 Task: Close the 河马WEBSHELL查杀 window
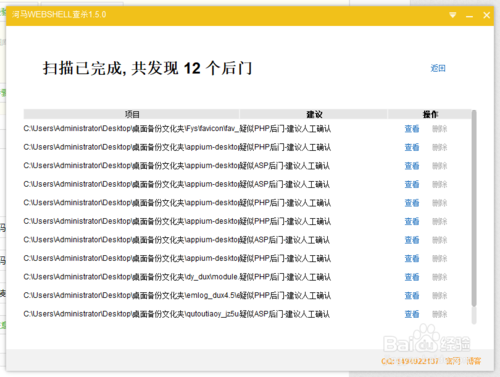pyautogui.click(x=486, y=15)
